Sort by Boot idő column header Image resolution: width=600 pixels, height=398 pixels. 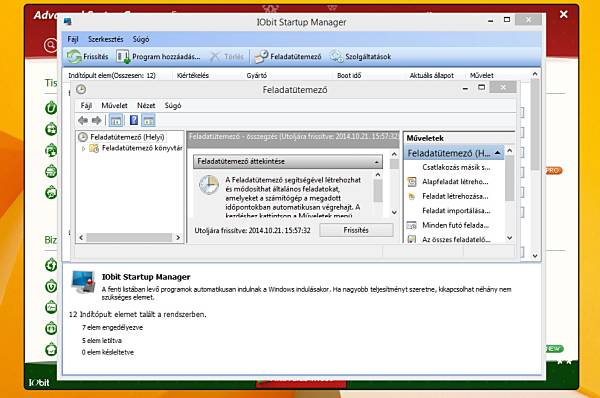tap(349, 75)
